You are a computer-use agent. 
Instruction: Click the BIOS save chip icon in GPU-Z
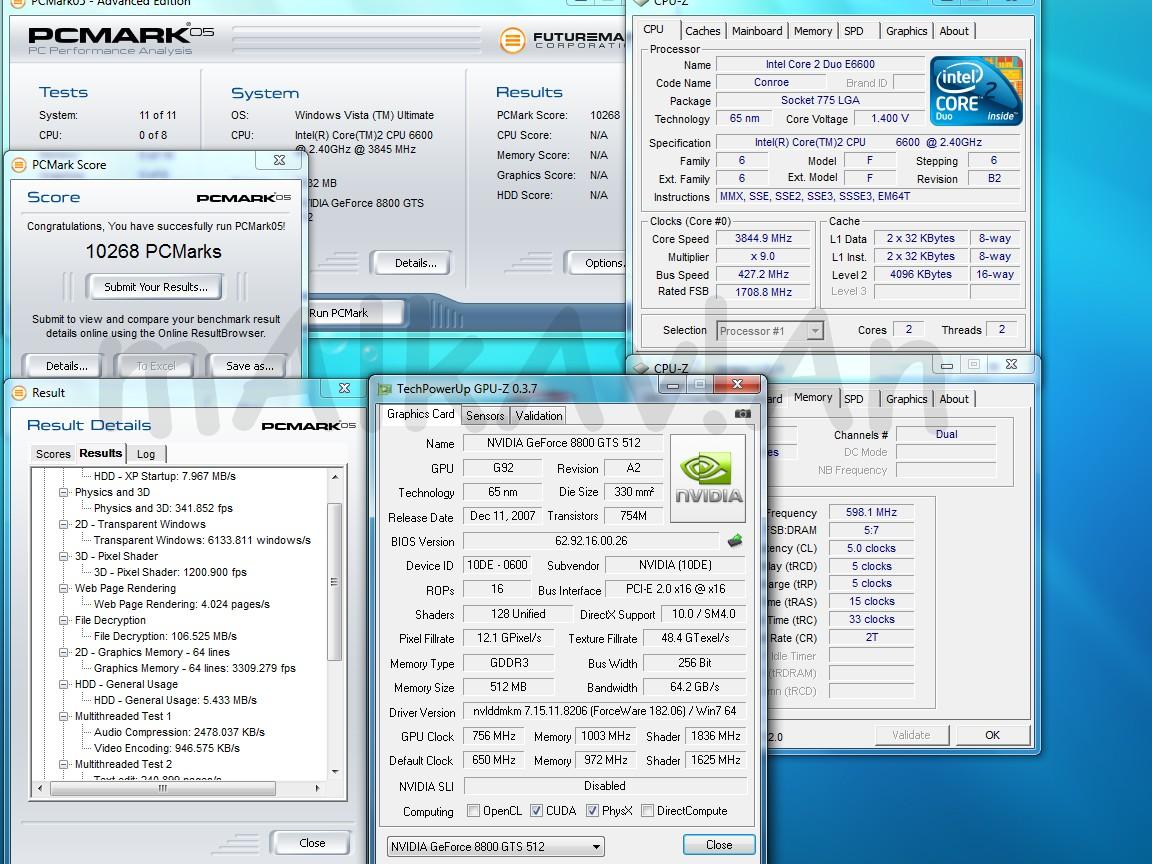click(735, 541)
